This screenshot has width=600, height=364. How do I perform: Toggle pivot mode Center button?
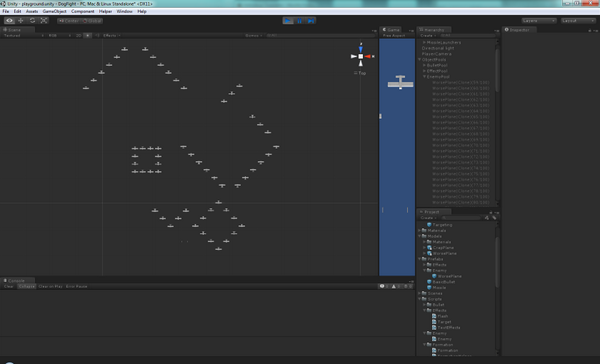point(69,21)
